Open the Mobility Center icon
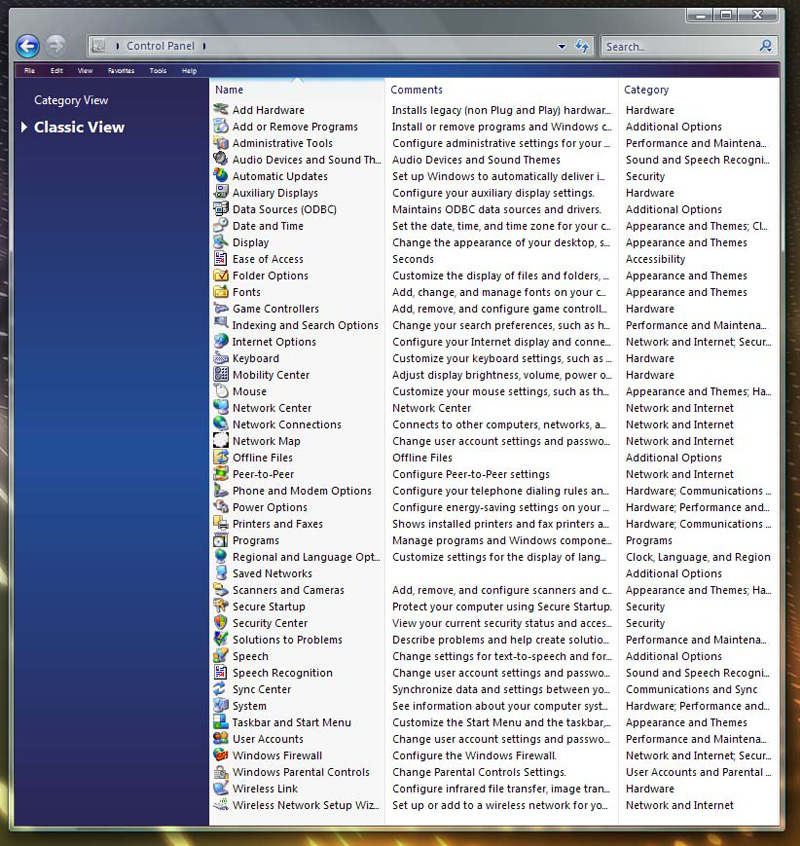Image resolution: width=800 pixels, height=846 pixels. [221, 374]
